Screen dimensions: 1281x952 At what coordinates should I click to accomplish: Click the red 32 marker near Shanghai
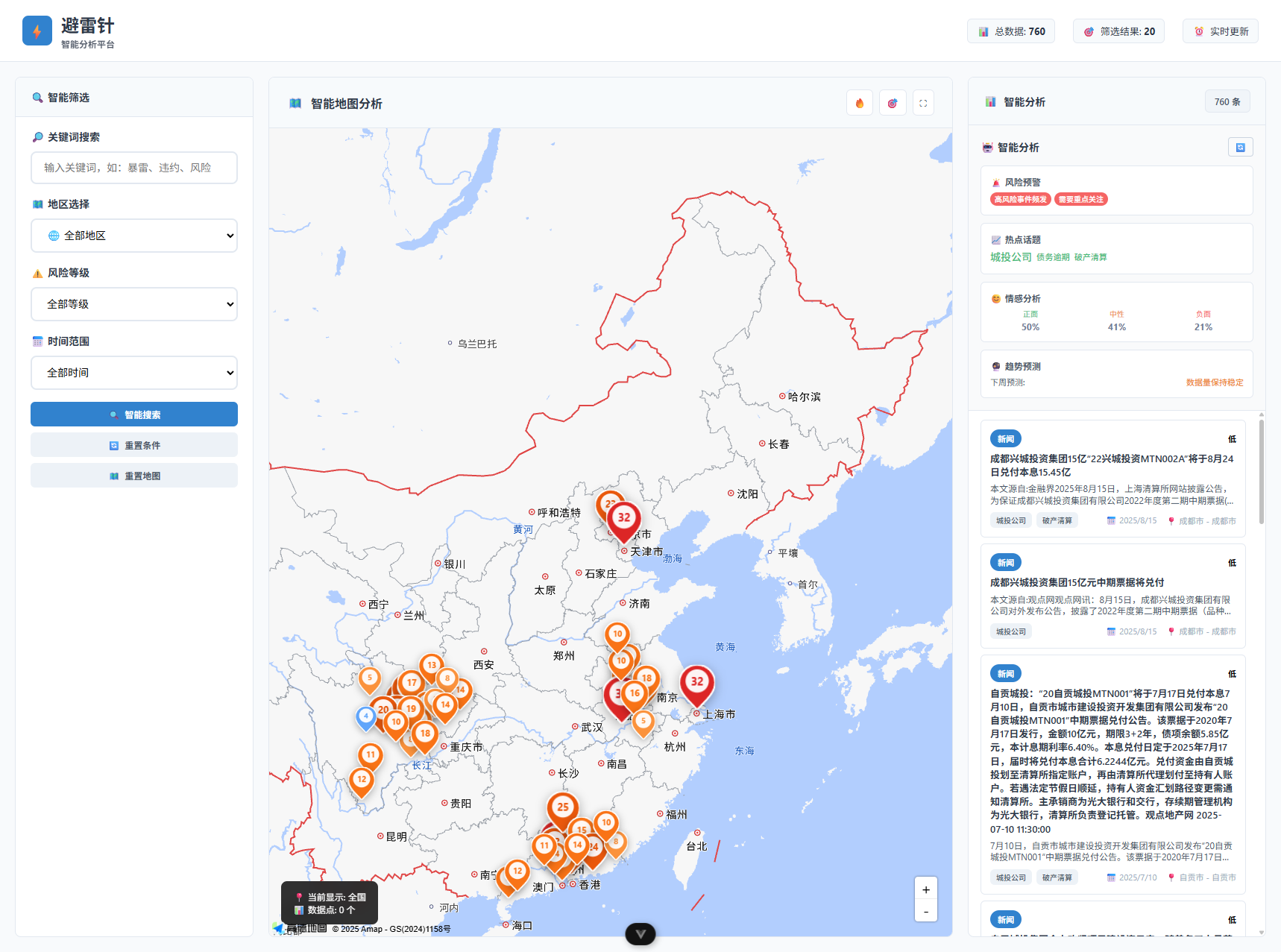[696, 682]
